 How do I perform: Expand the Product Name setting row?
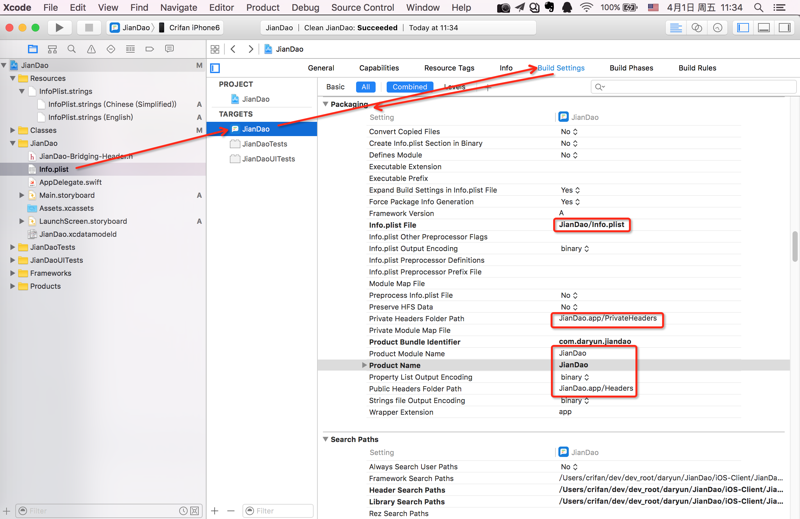tap(364, 365)
